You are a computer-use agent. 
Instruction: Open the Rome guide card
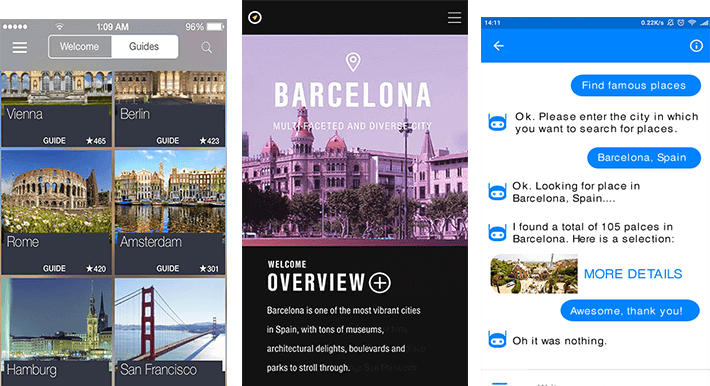pos(56,212)
